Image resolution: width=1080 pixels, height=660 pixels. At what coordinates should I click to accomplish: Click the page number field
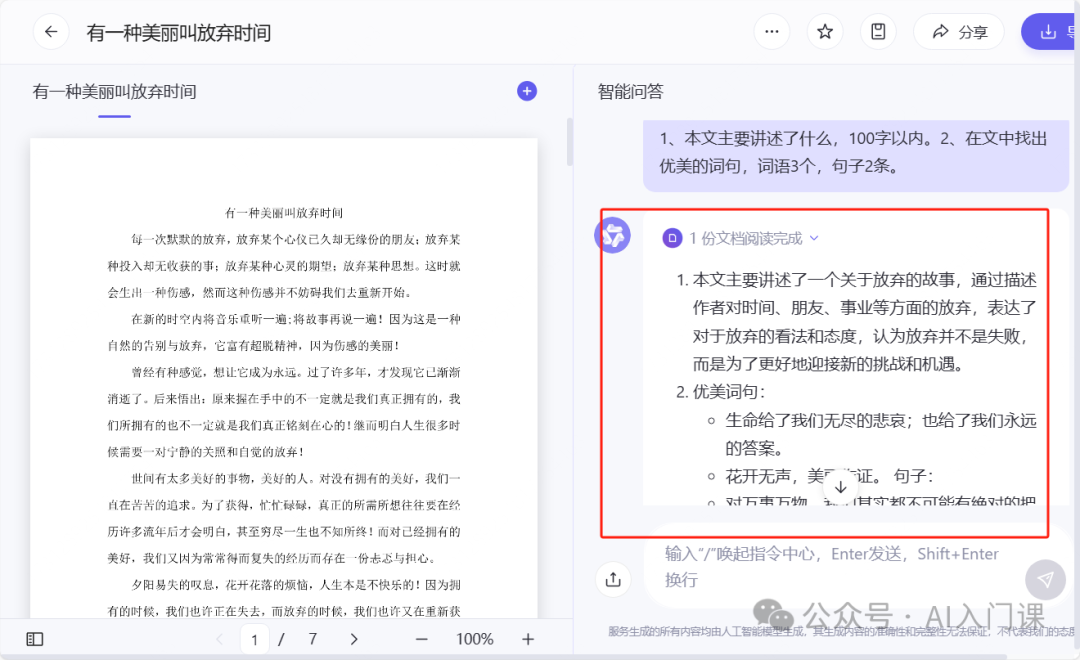(x=255, y=639)
